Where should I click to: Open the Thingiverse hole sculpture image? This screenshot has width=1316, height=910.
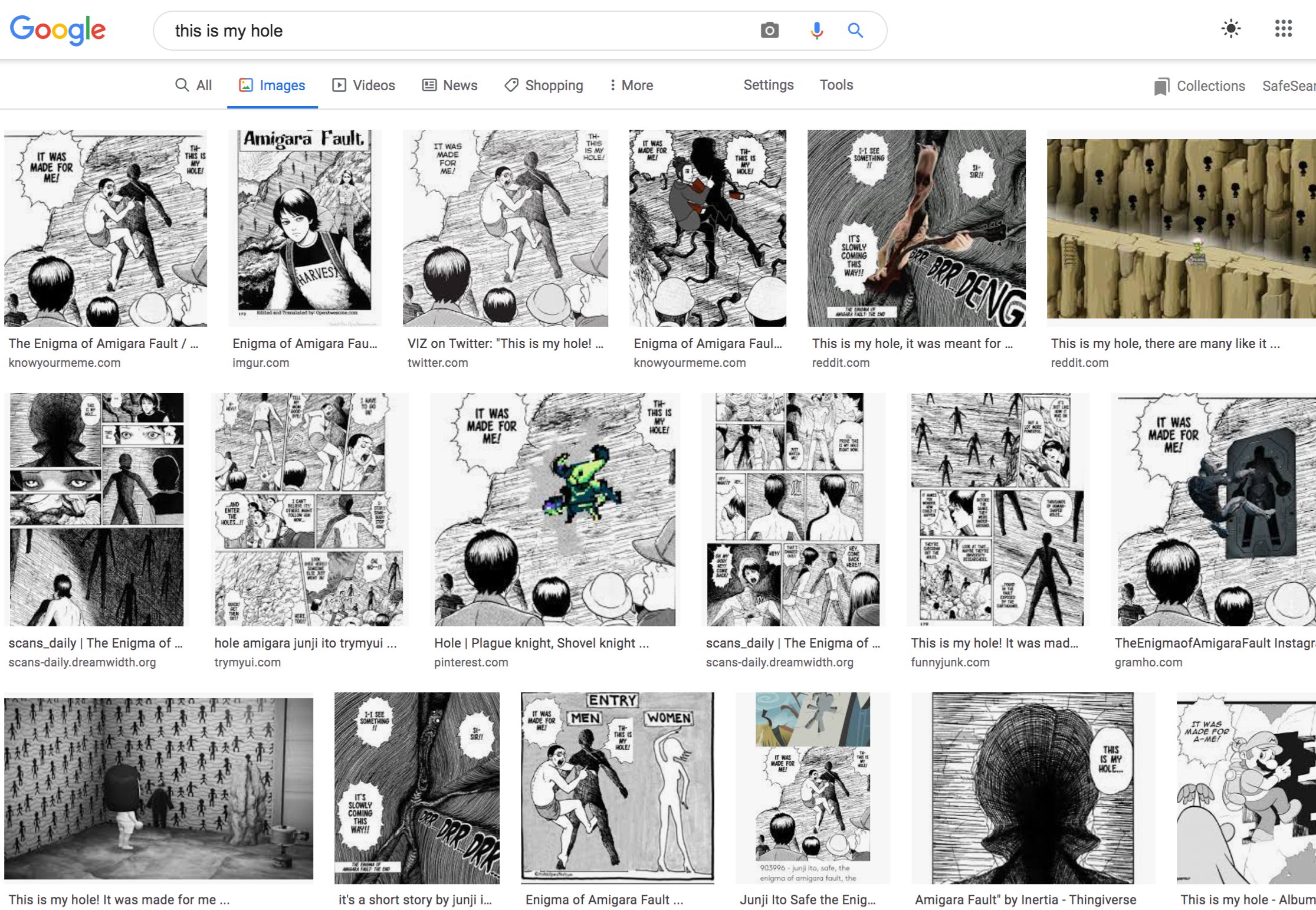(1032, 788)
